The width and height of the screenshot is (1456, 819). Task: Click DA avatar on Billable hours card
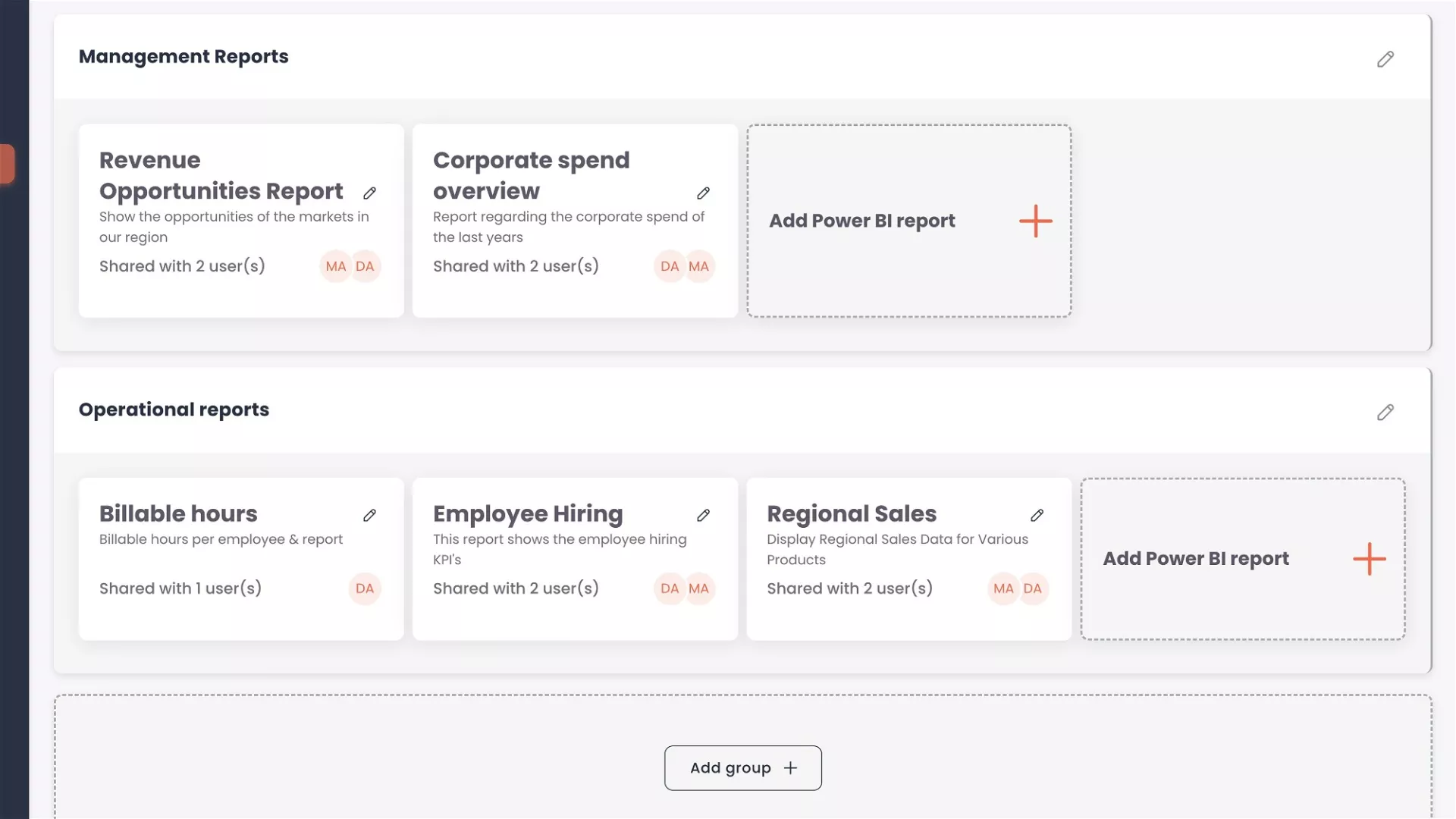(x=365, y=588)
